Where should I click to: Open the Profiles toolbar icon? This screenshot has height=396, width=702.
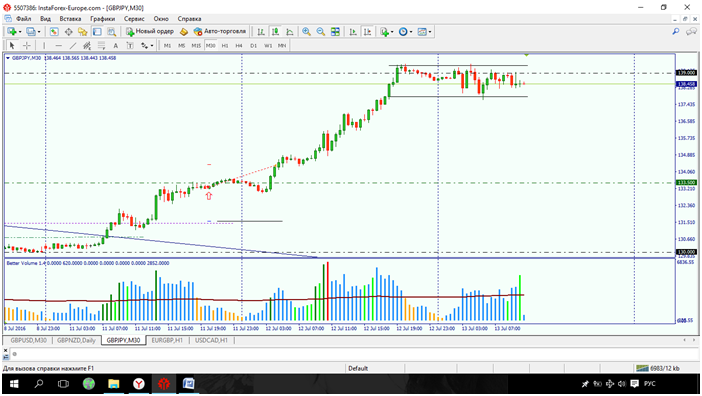30,31
